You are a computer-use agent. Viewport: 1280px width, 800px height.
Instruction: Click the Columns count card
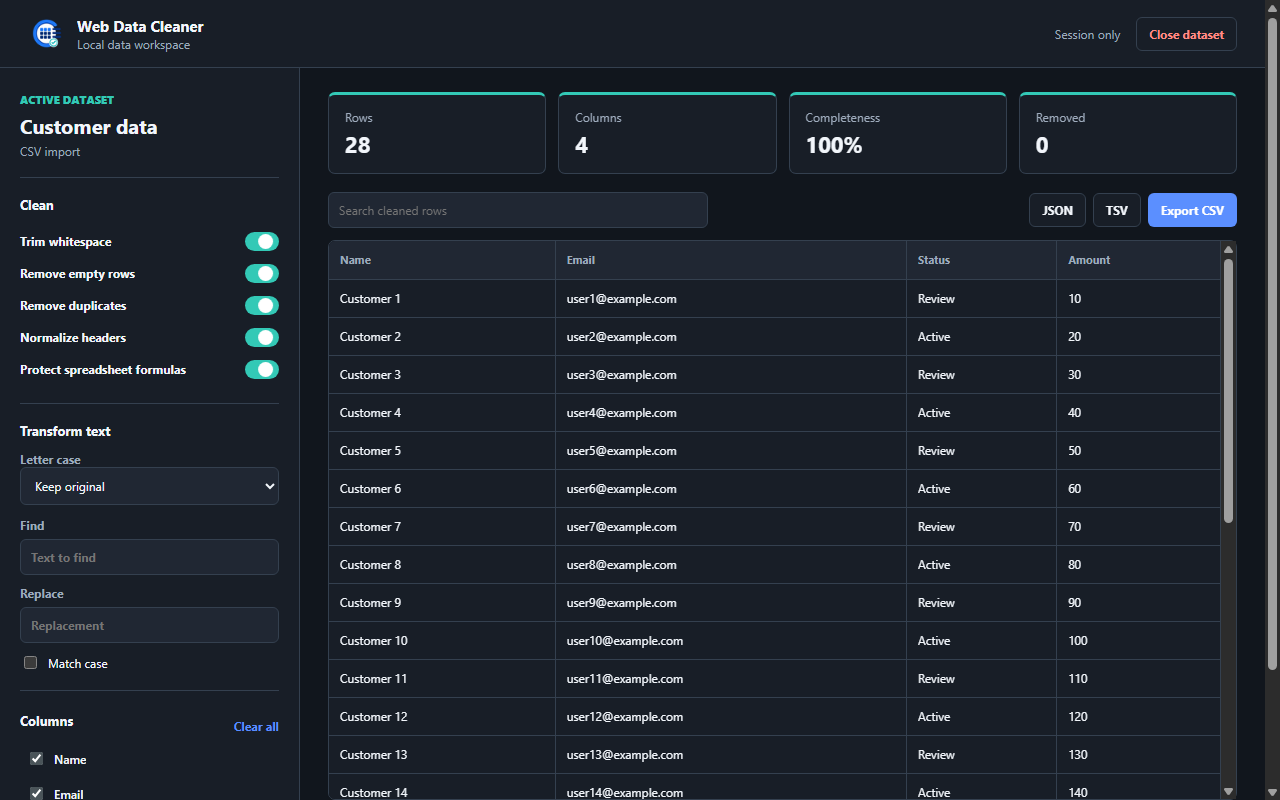pos(667,133)
